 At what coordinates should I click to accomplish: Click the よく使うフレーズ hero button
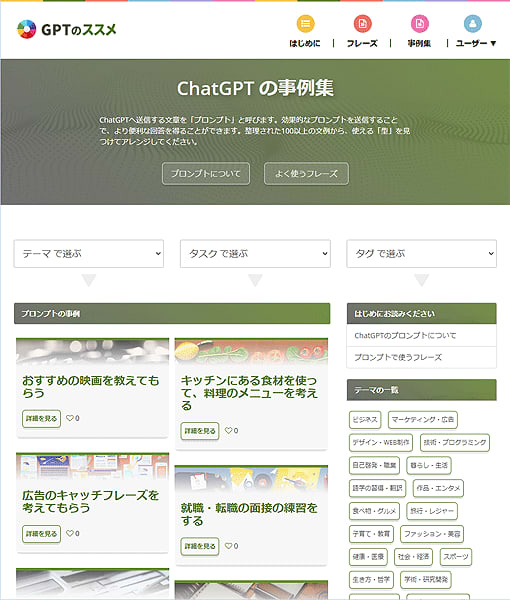306,174
